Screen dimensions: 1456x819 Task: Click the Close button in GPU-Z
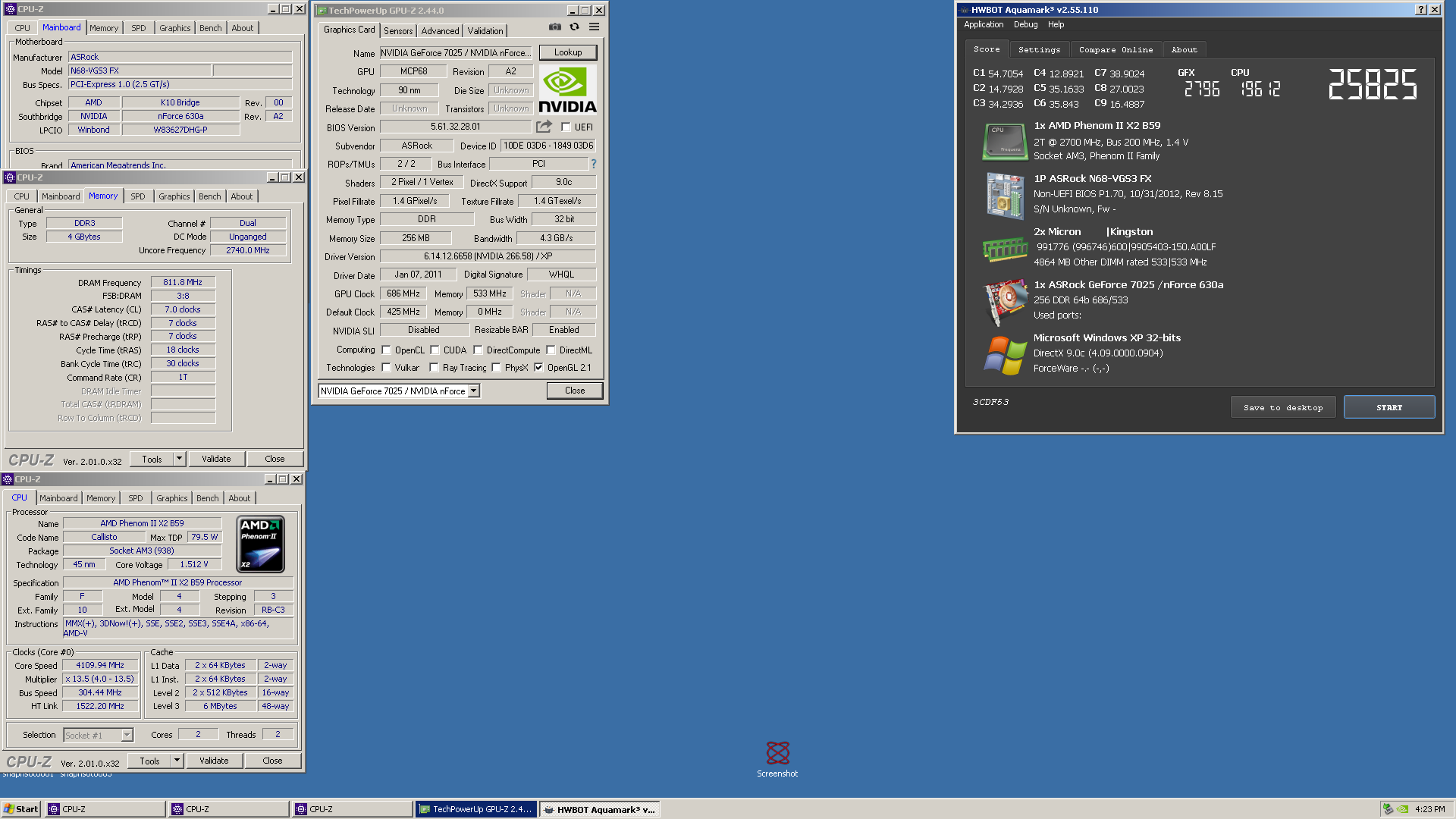(x=575, y=391)
